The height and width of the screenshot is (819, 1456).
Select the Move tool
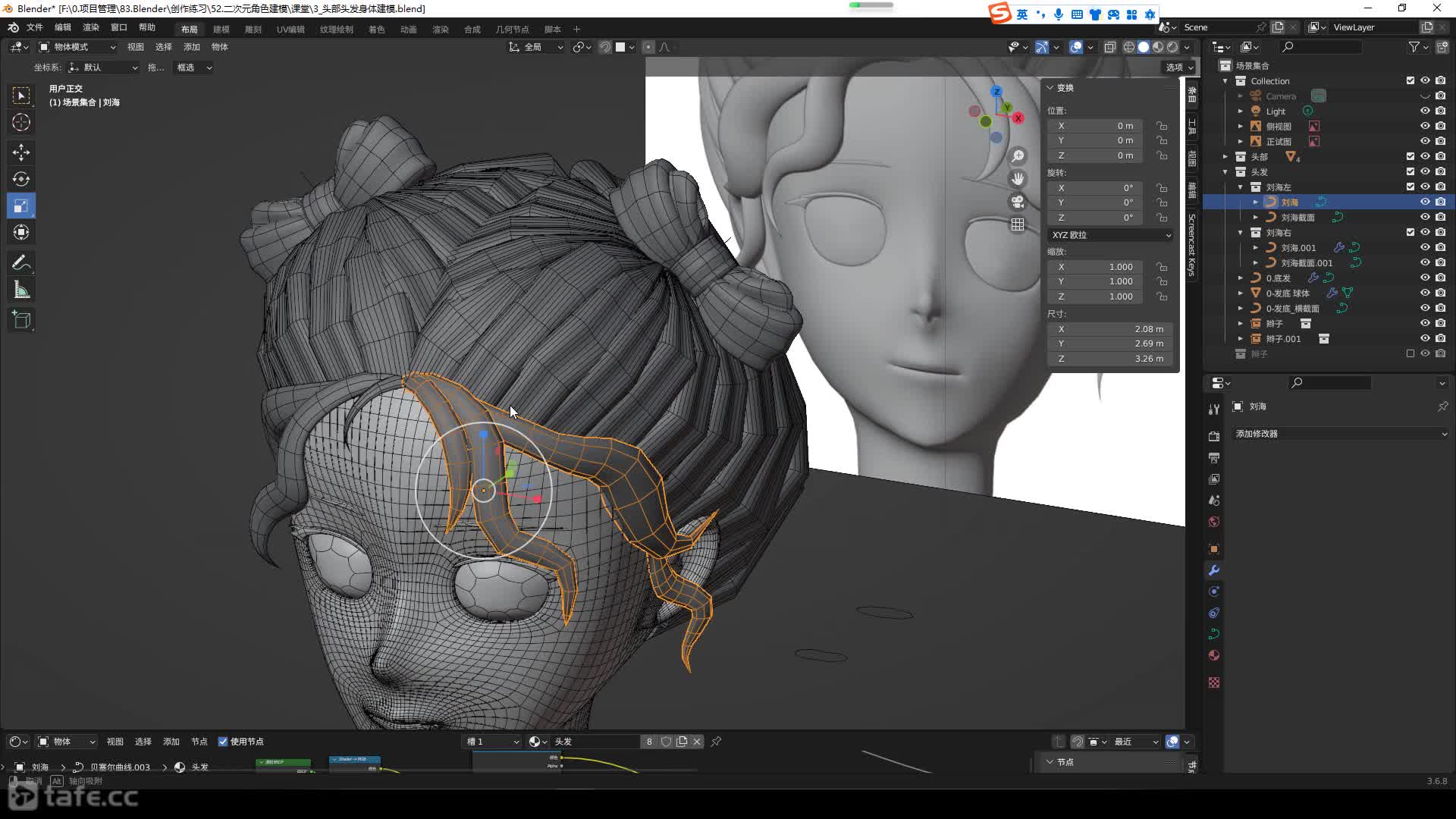[21, 152]
